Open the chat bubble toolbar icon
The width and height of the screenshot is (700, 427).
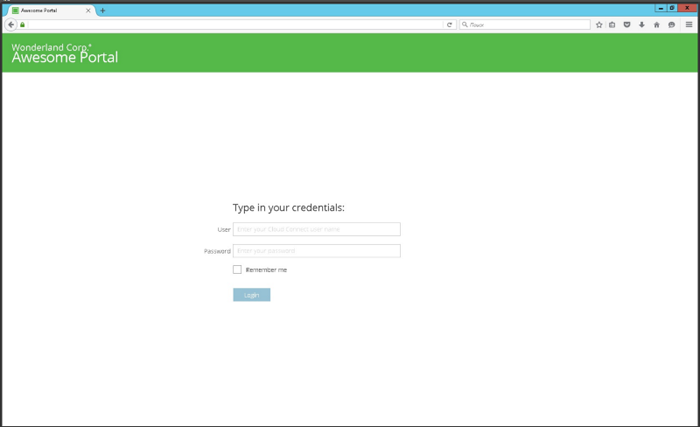point(671,25)
